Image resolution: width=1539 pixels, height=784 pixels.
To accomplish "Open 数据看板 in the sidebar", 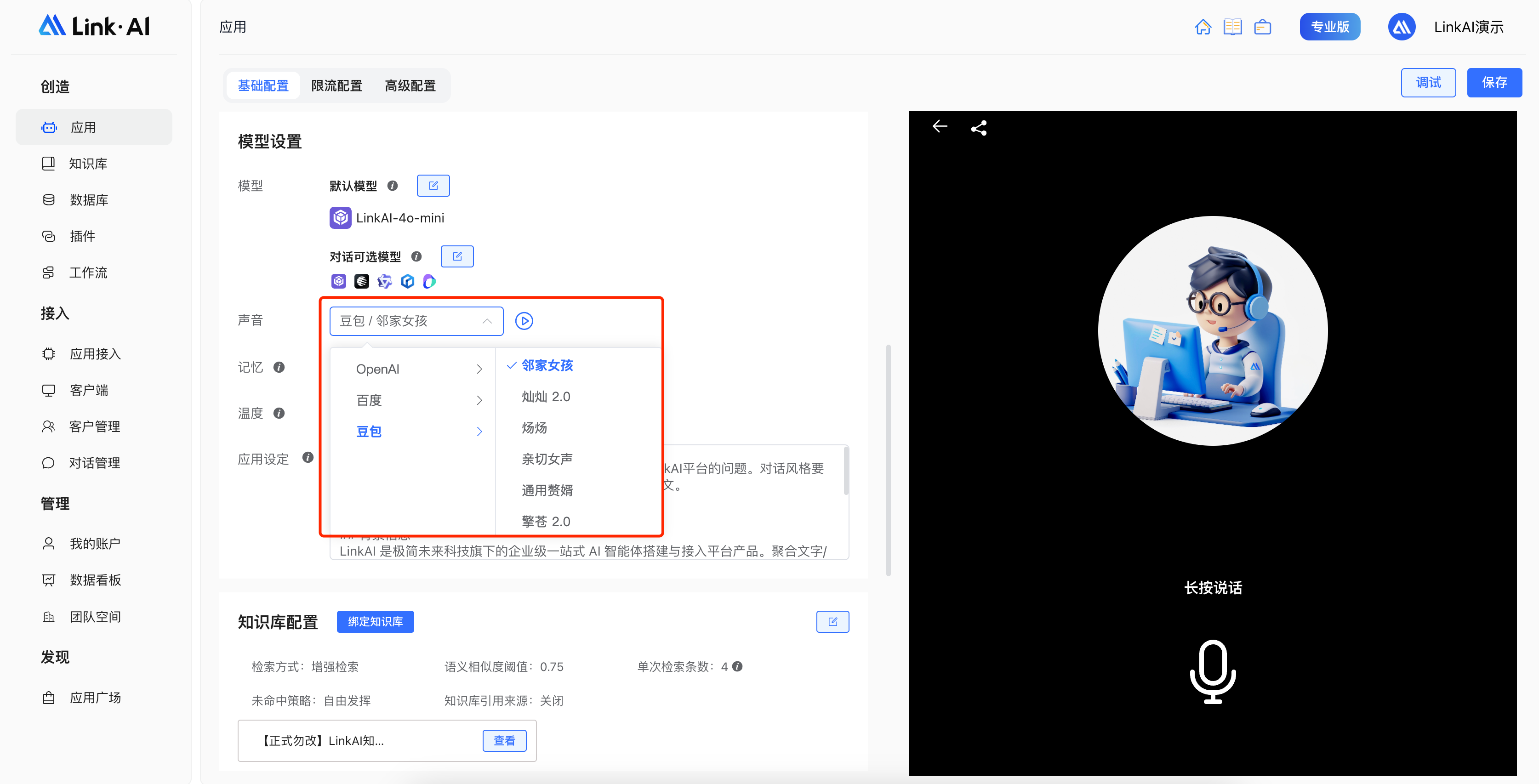I will point(94,580).
